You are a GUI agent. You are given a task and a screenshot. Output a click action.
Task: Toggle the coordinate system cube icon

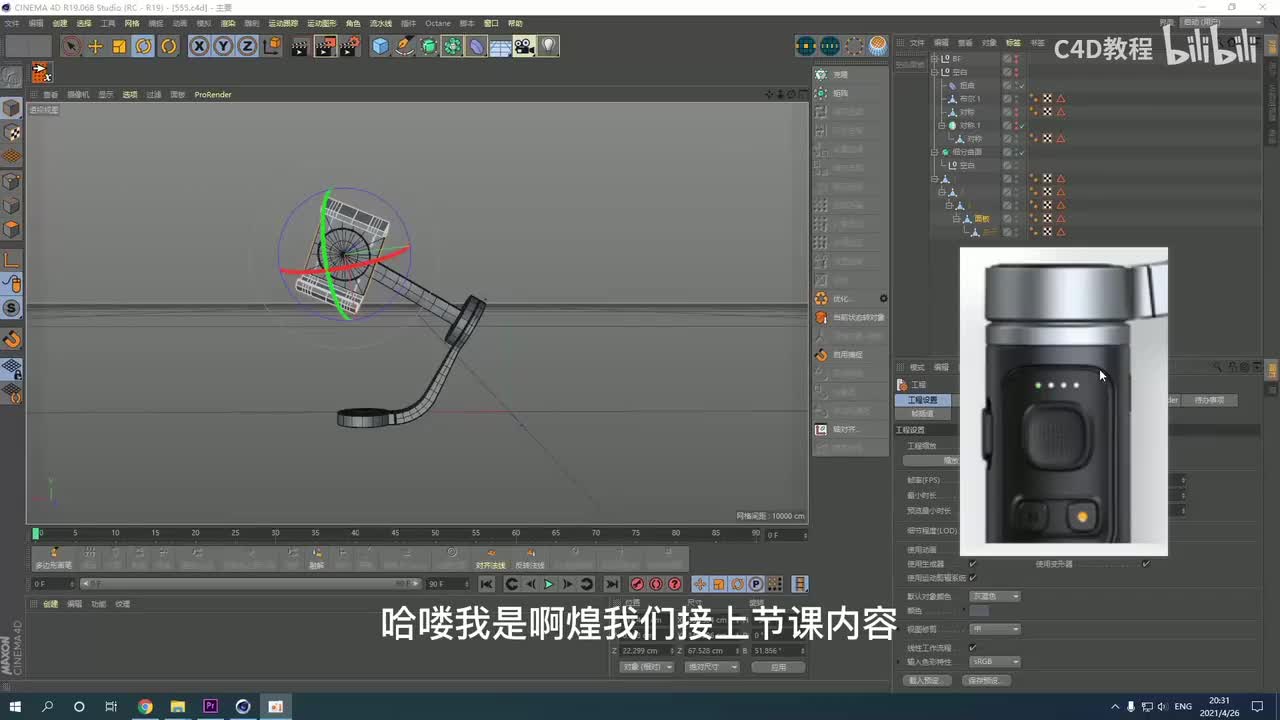(x=272, y=46)
